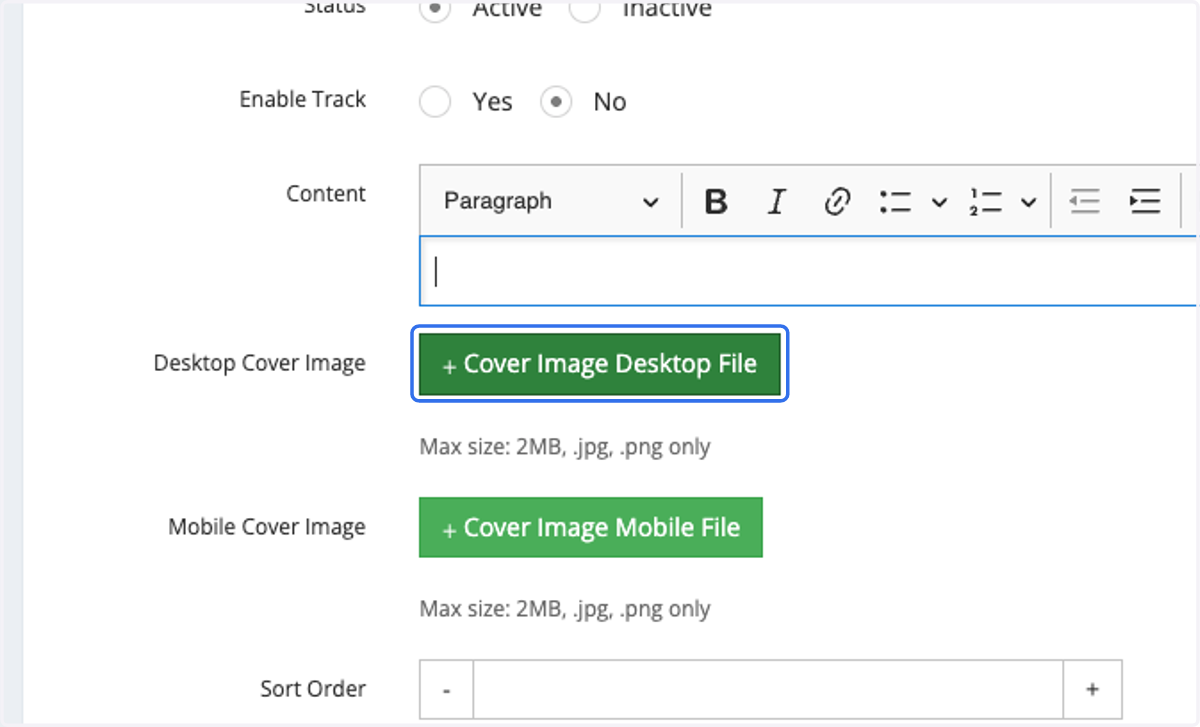The height and width of the screenshot is (727, 1200).
Task: Click the Content field label
Action: click(326, 194)
